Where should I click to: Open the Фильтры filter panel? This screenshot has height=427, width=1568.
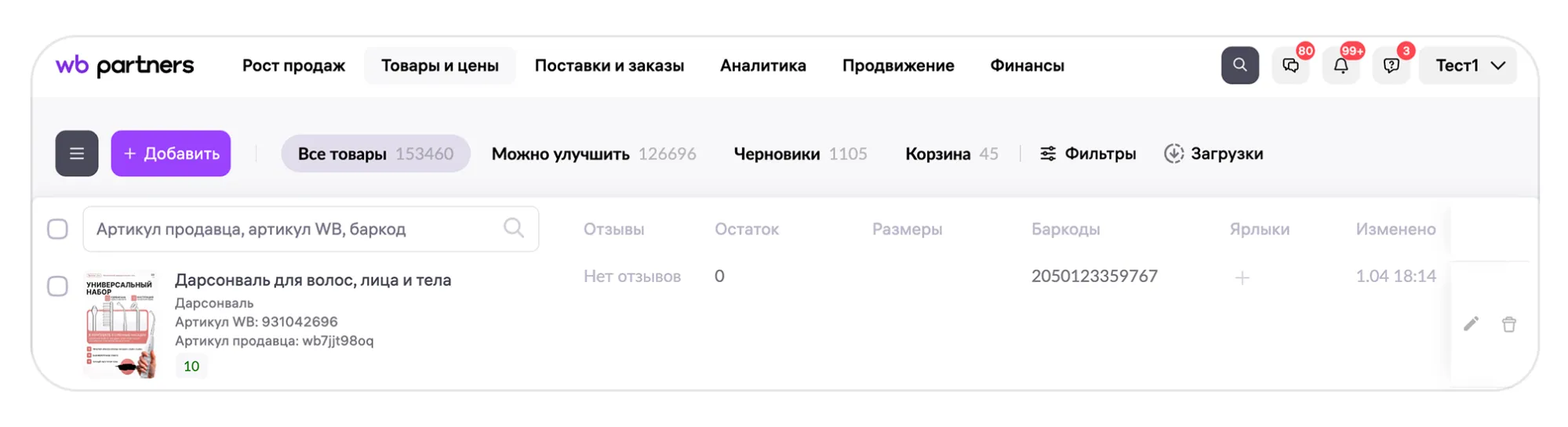coord(1087,154)
